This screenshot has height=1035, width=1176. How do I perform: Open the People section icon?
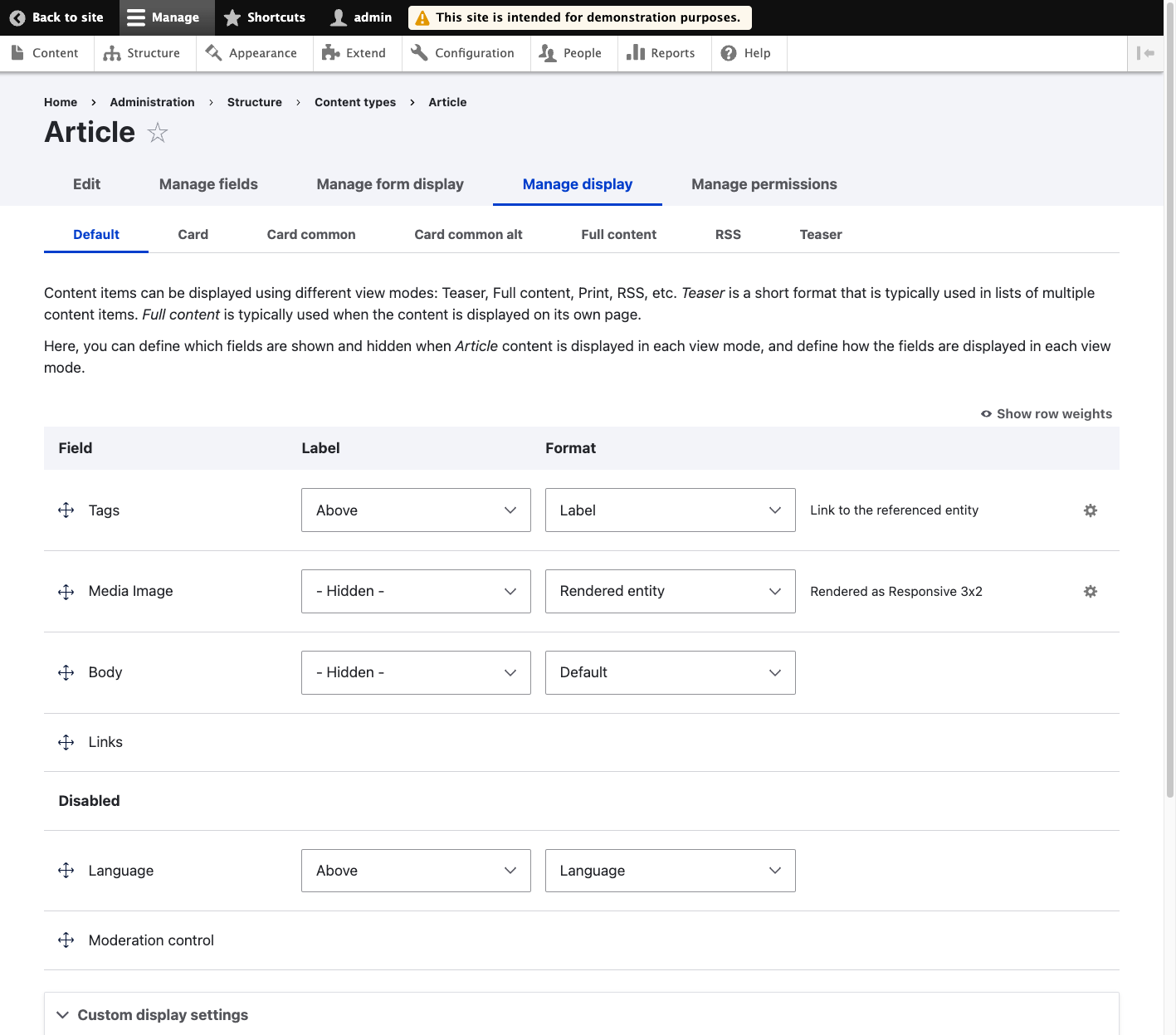[548, 52]
